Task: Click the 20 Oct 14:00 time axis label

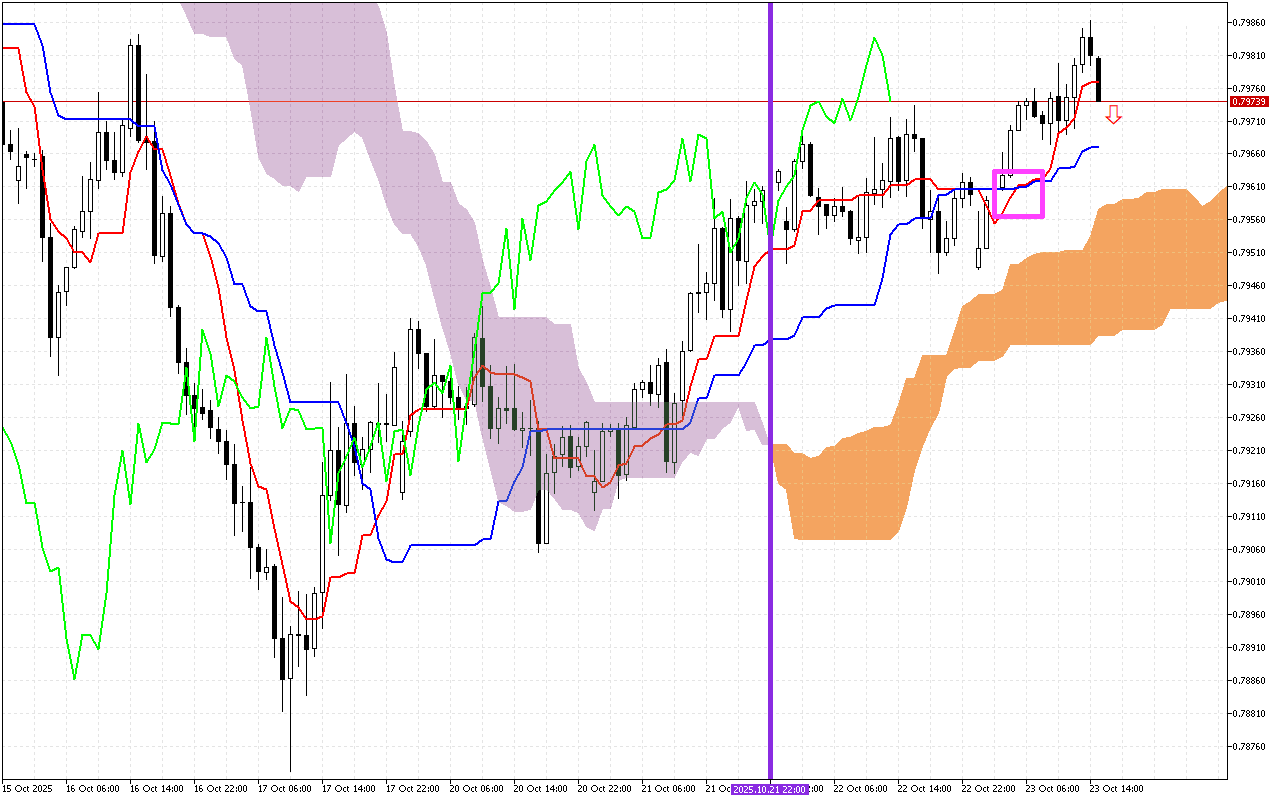Action: click(x=538, y=789)
